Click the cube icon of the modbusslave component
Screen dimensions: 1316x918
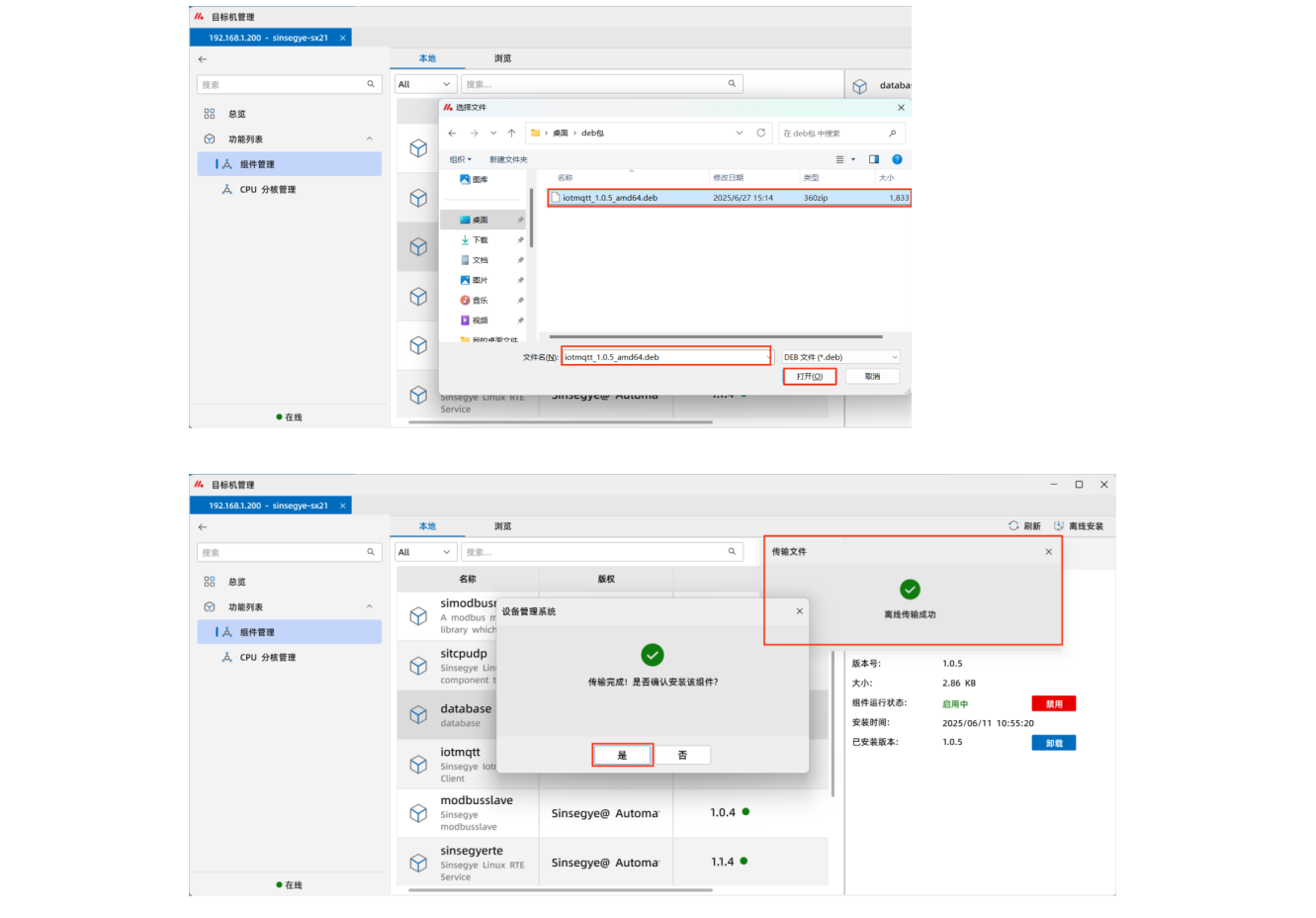click(418, 813)
